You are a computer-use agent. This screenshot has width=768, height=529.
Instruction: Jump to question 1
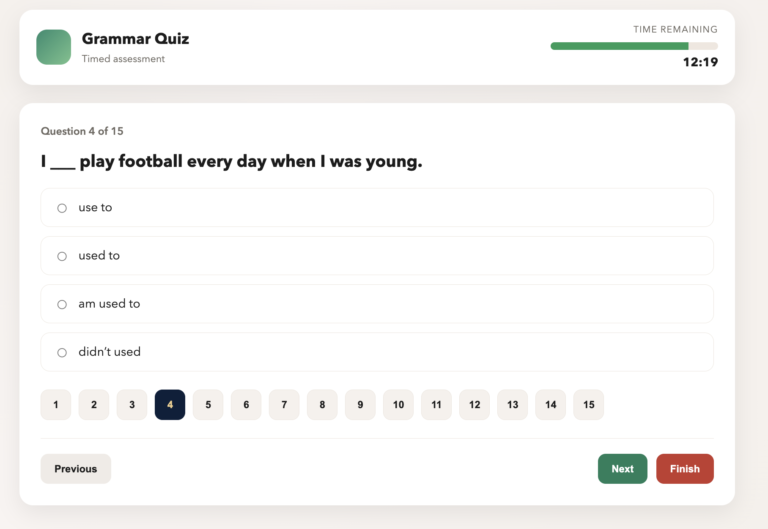tap(56, 405)
